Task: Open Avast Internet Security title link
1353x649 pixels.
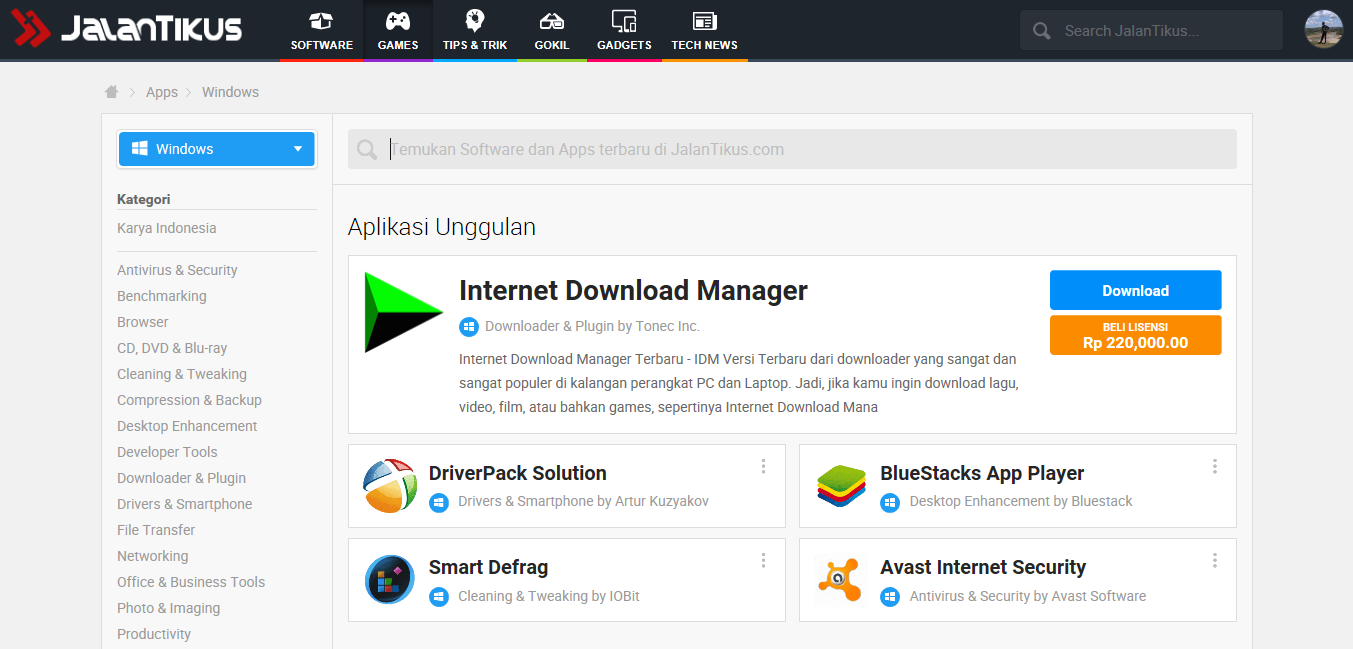Action: [x=983, y=568]
